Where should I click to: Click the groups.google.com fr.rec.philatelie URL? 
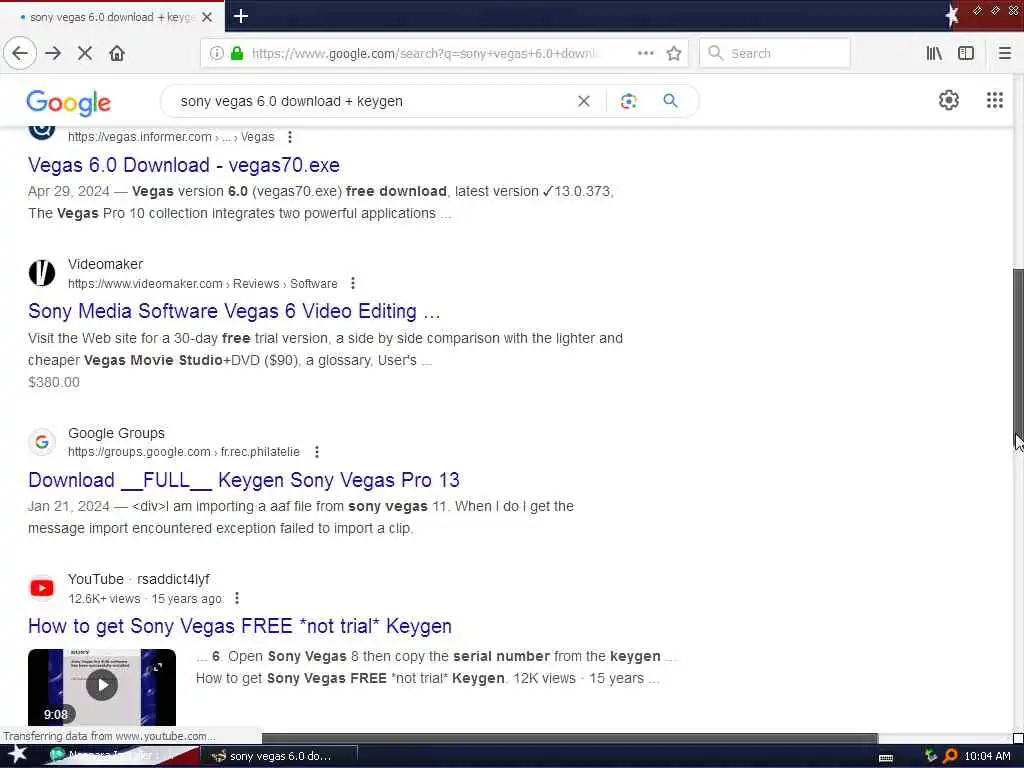[x=184, y=452]
